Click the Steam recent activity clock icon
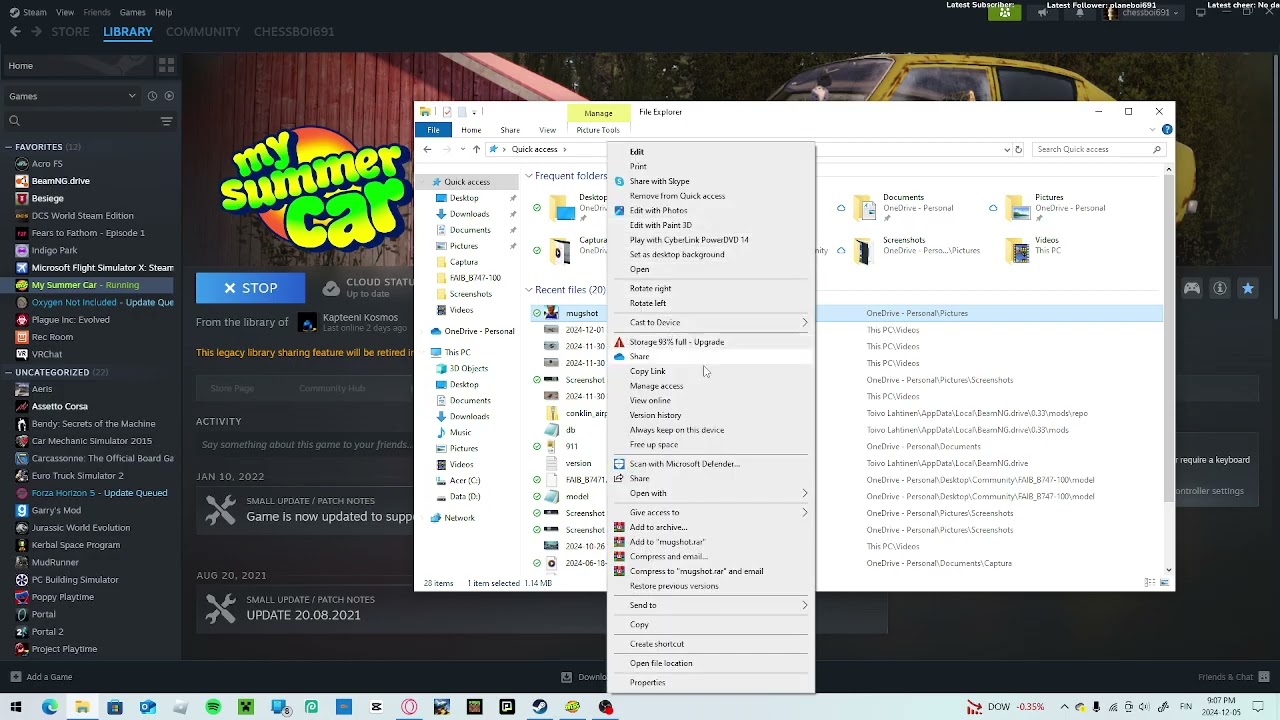The image size is (1280, 720). pos(152,96)
